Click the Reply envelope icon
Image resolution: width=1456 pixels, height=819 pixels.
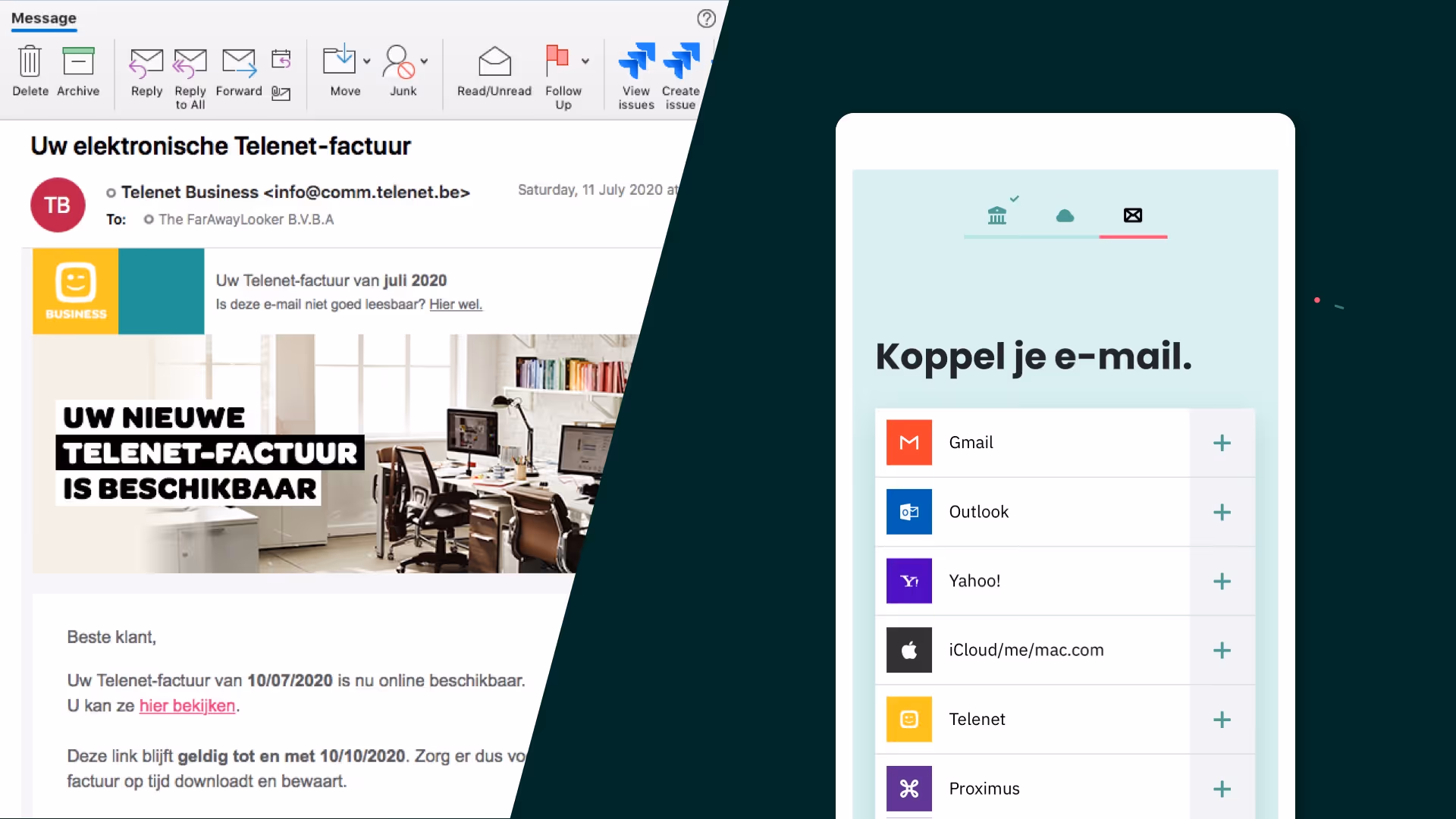(x=146, y=62)
